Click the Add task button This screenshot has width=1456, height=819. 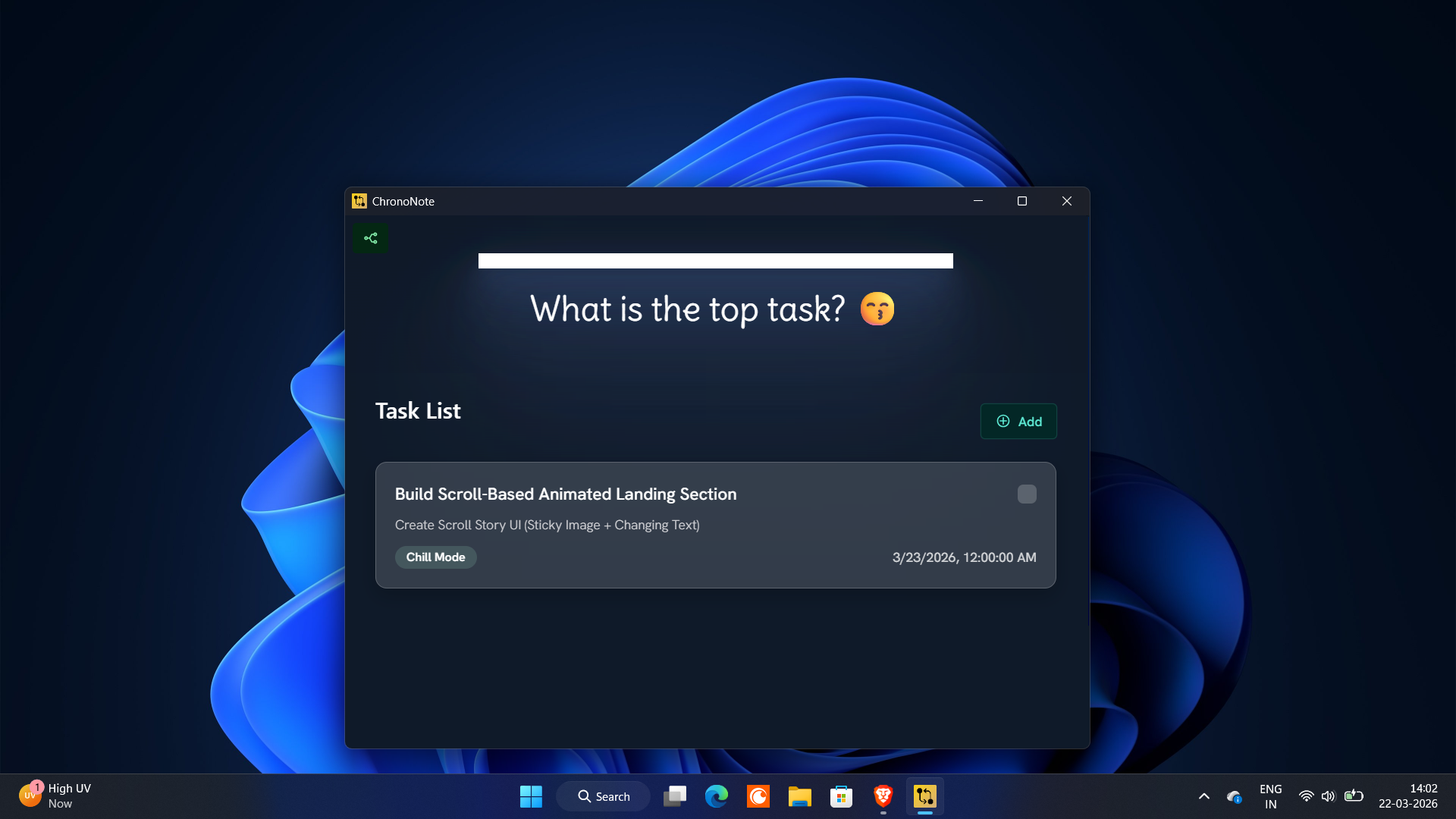(x=1018, y=421)
